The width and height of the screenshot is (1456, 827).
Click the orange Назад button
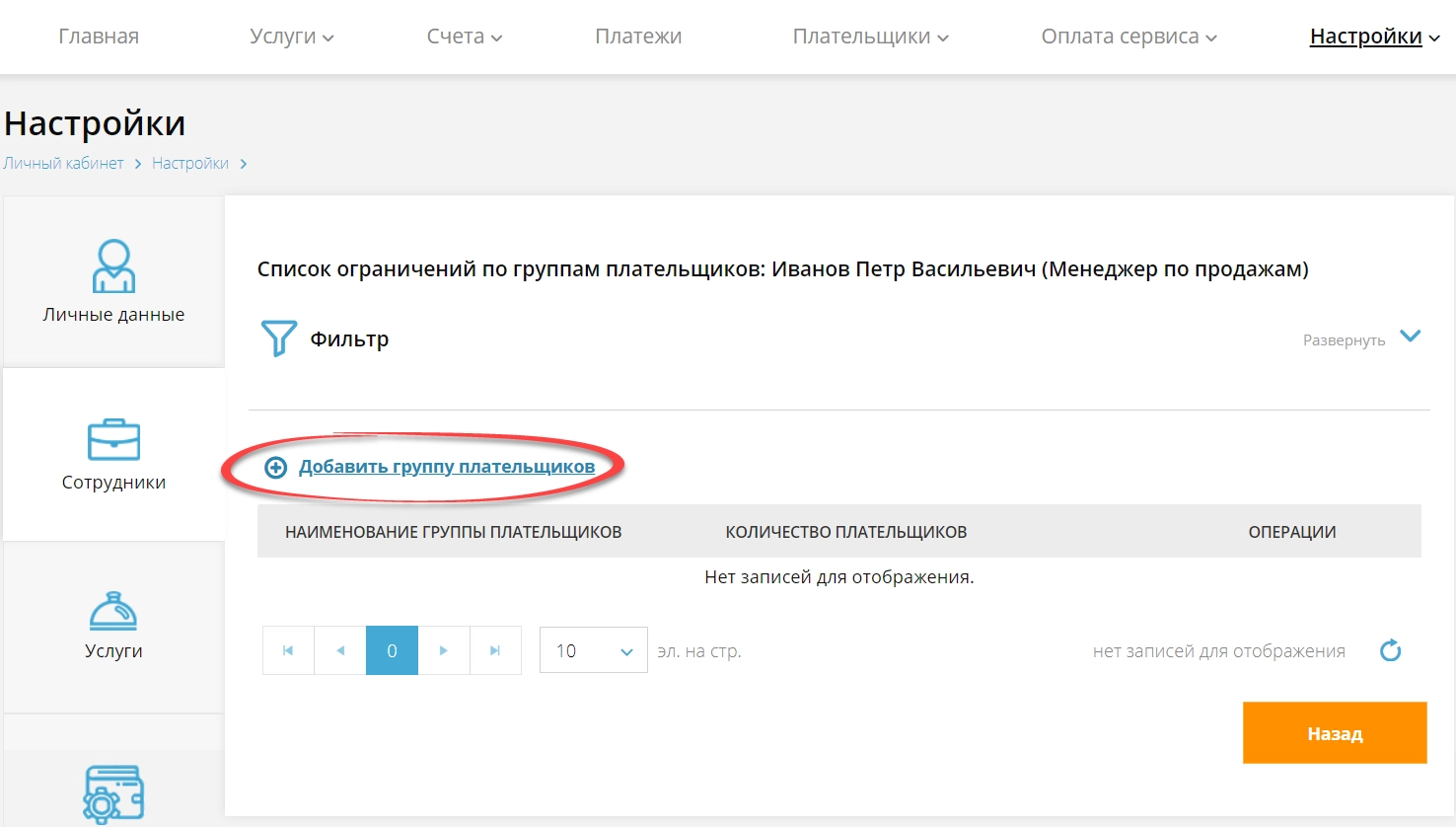click(1335, 732)
